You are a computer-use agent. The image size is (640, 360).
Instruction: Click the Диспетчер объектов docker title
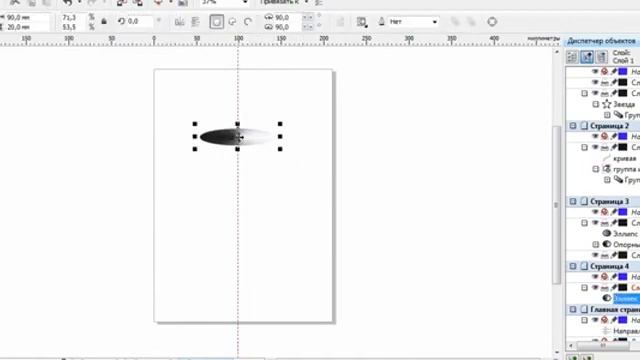click(x=601, y=41)
